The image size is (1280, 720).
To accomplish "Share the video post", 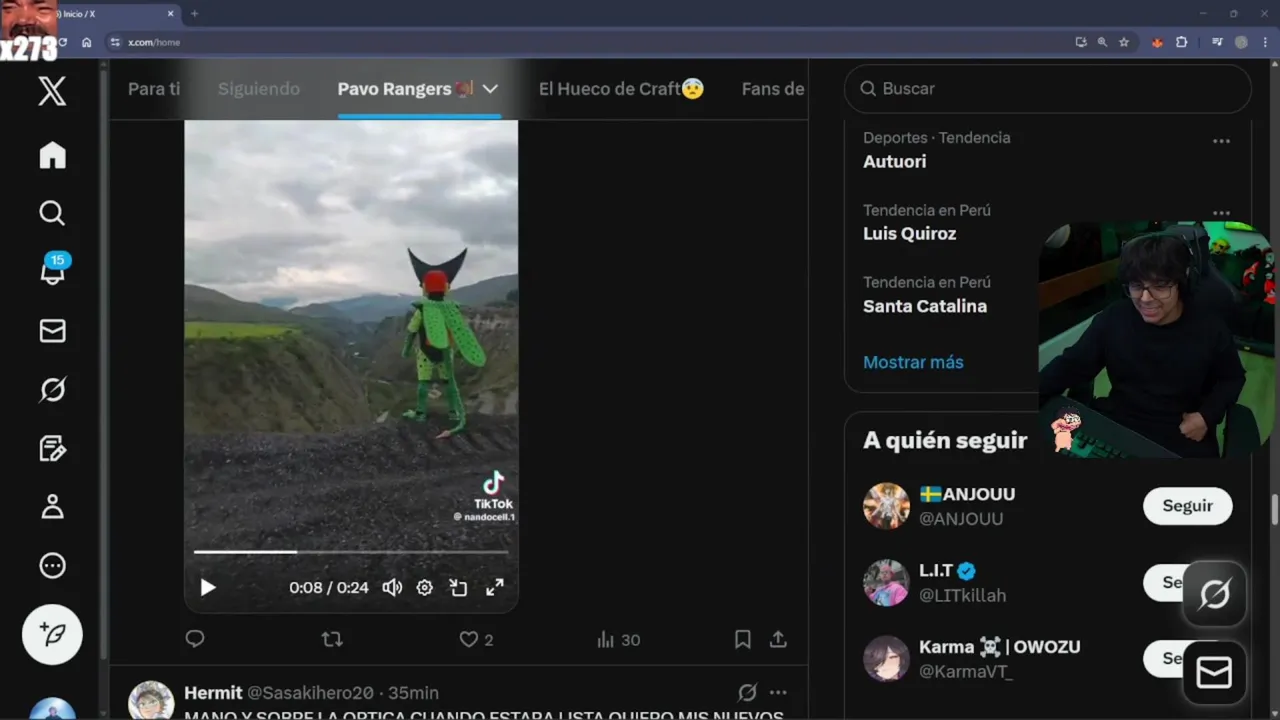I will [778, 639].
